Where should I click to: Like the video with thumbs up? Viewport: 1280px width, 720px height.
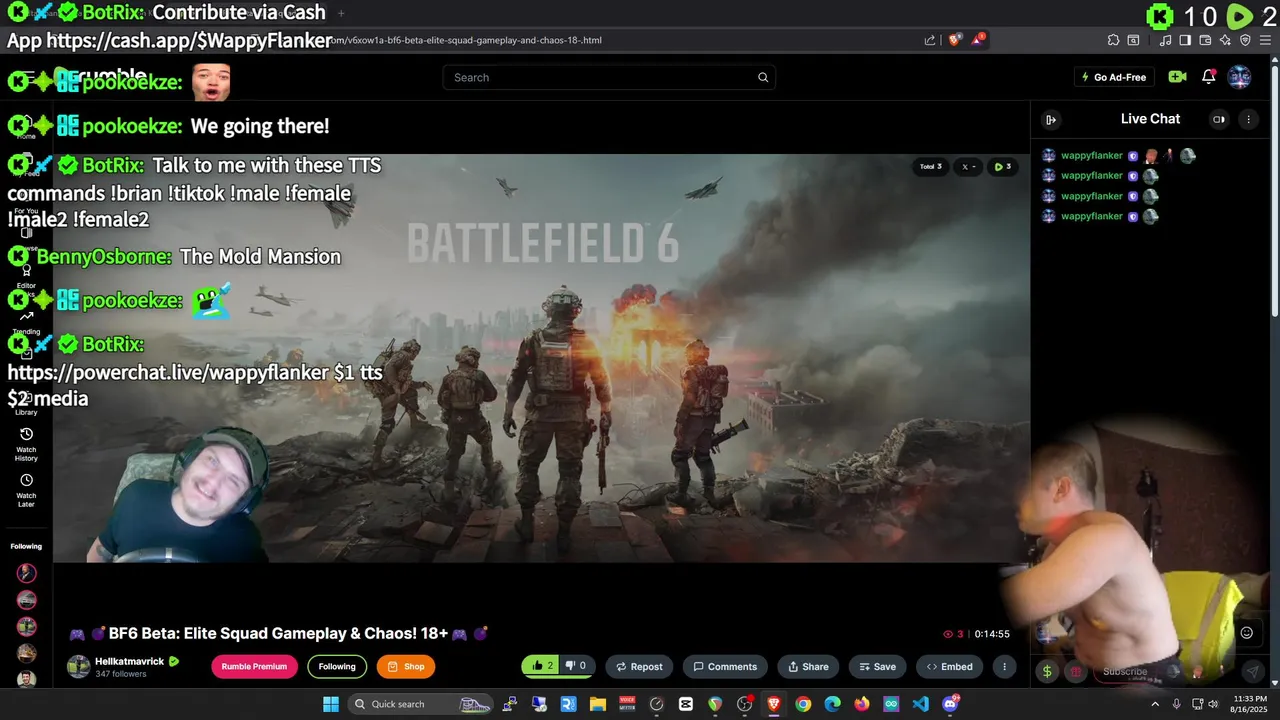(542, 666)
